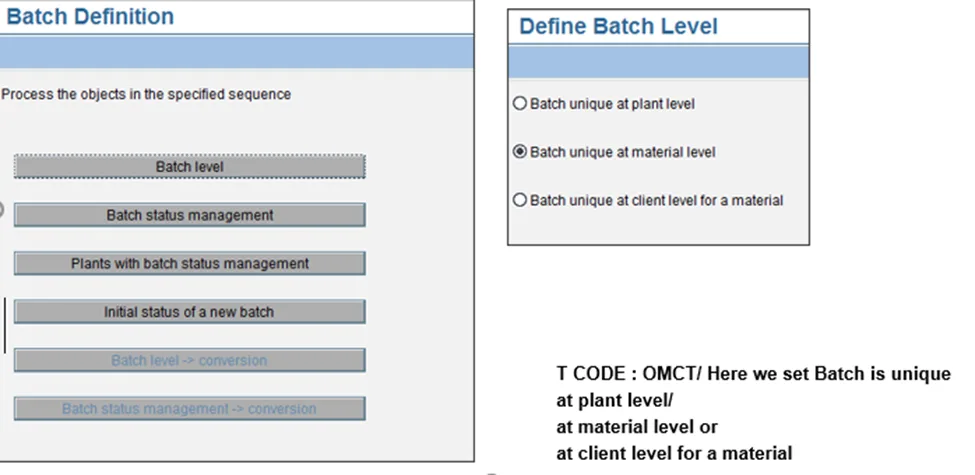Screen dimensions: 975x475
Task: Click the bold "T CODE : OMCT" annotation line
Action: coord(753,373)
